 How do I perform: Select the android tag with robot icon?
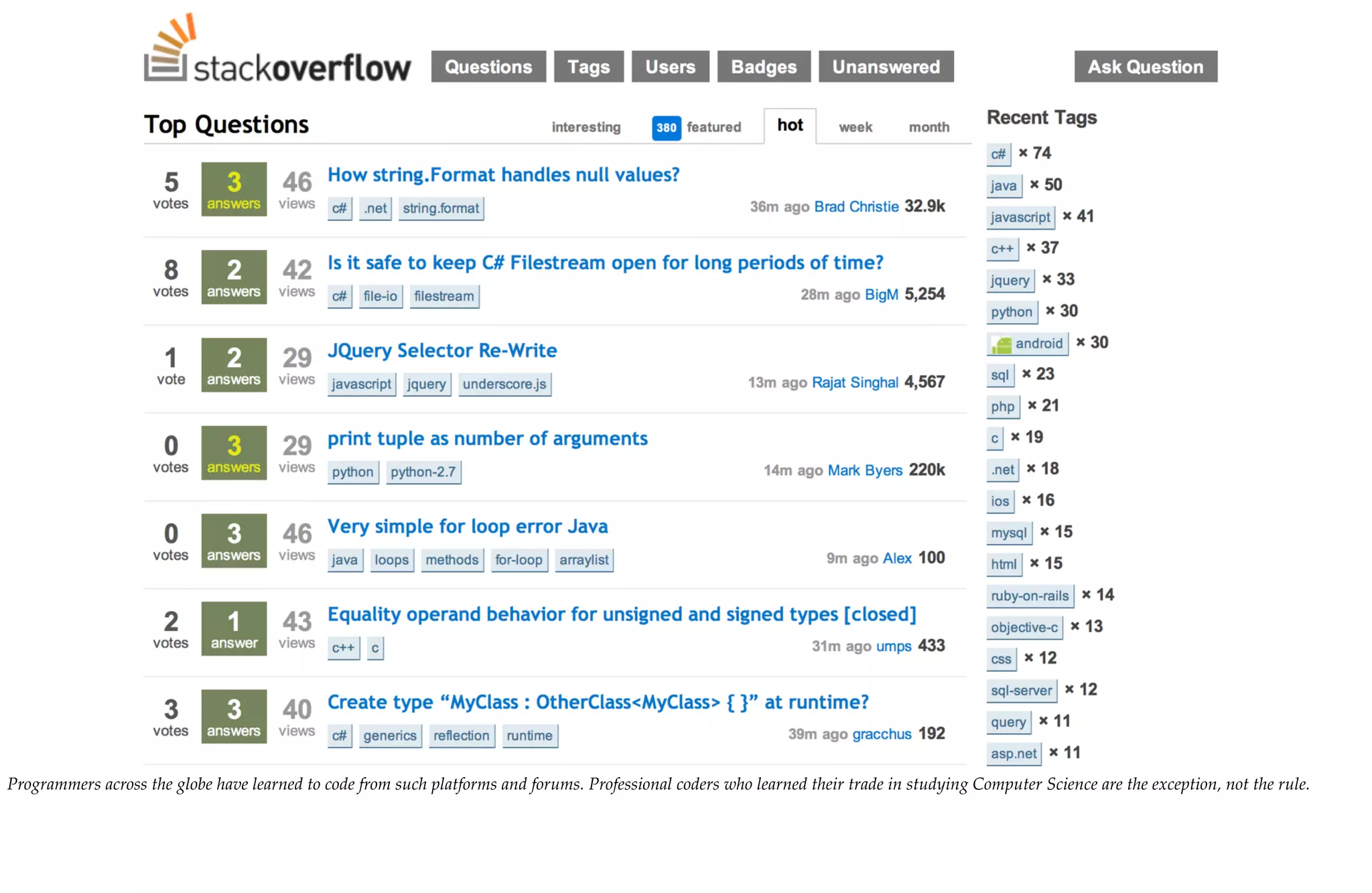click(1028, 344)
